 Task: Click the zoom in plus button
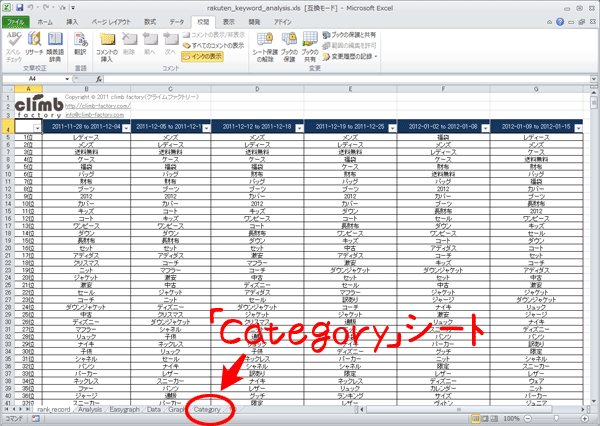pos(585,419)
